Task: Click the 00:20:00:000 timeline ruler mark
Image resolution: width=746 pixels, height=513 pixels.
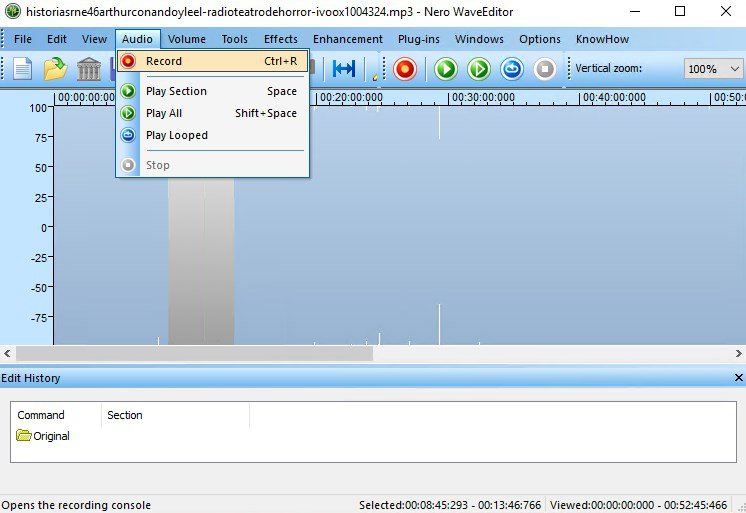Action: 351,98
